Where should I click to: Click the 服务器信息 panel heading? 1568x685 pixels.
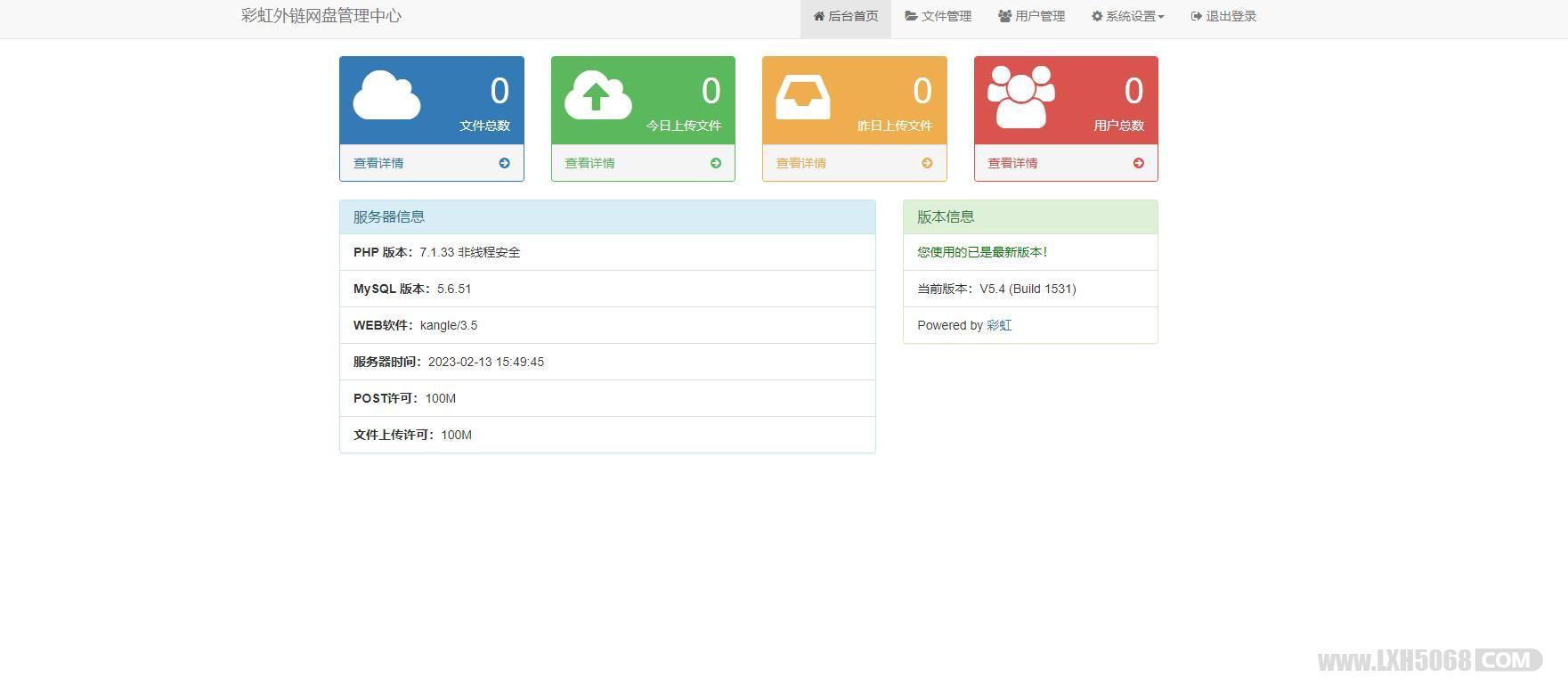coord(607,216)
